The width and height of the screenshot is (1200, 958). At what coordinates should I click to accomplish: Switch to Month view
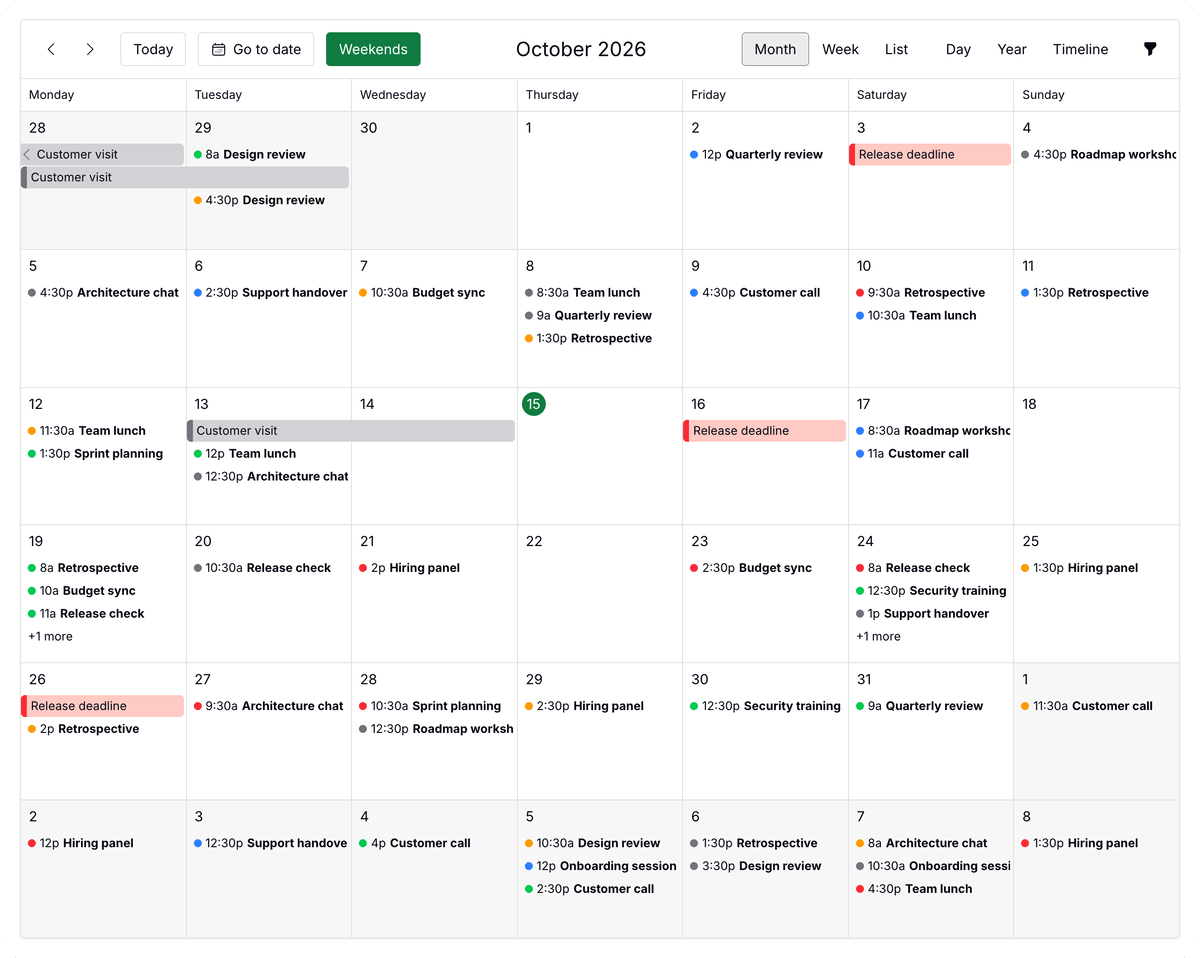(x=775, y=49)
